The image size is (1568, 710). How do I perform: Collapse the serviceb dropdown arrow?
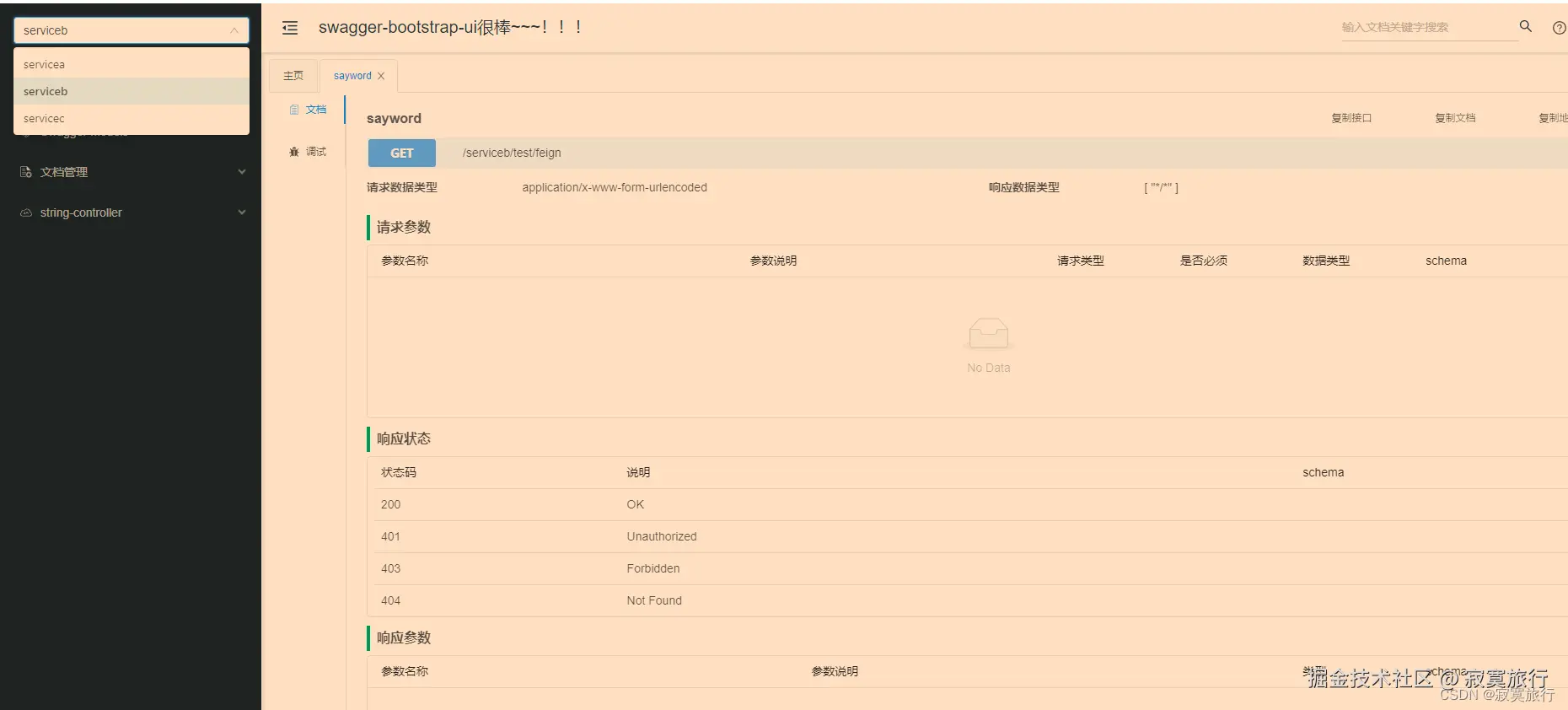point(234,30)
